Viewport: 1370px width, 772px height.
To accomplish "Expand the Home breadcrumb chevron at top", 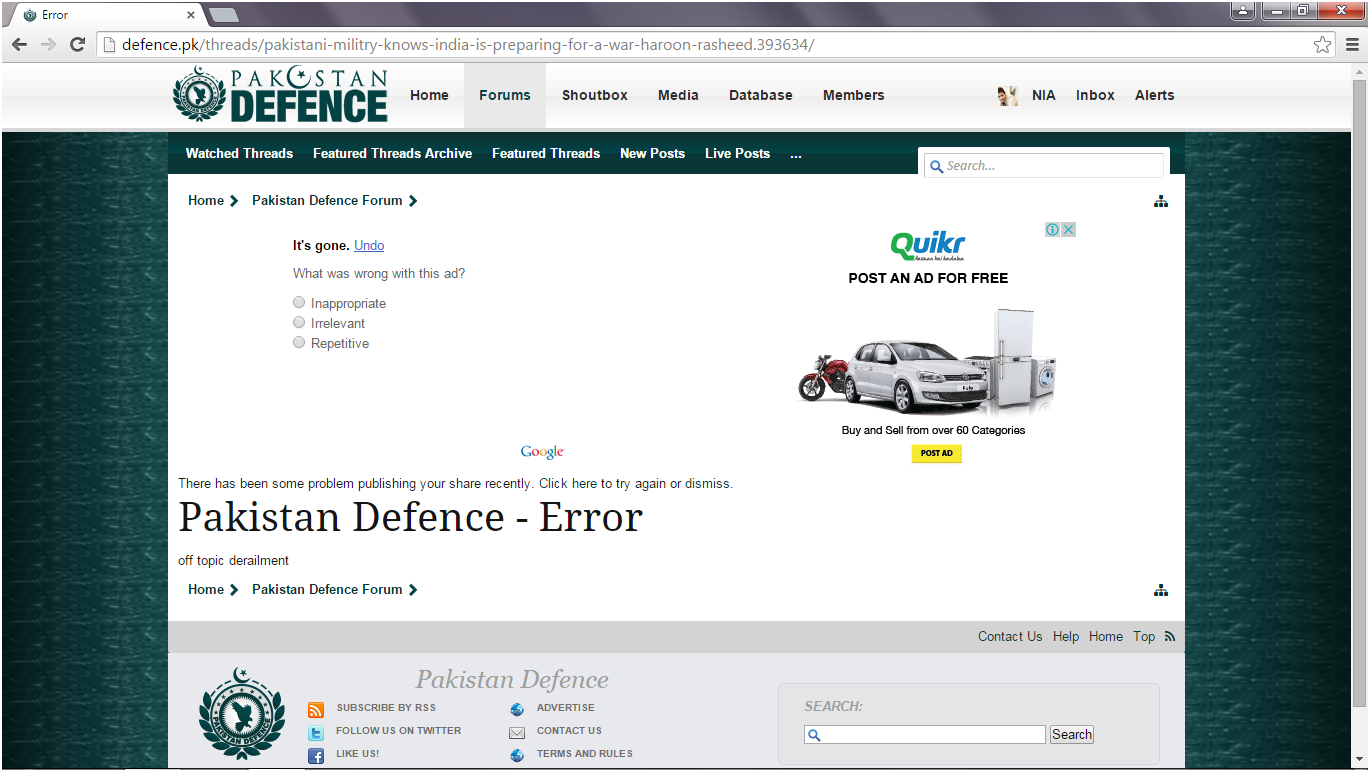I will point(234,201).
